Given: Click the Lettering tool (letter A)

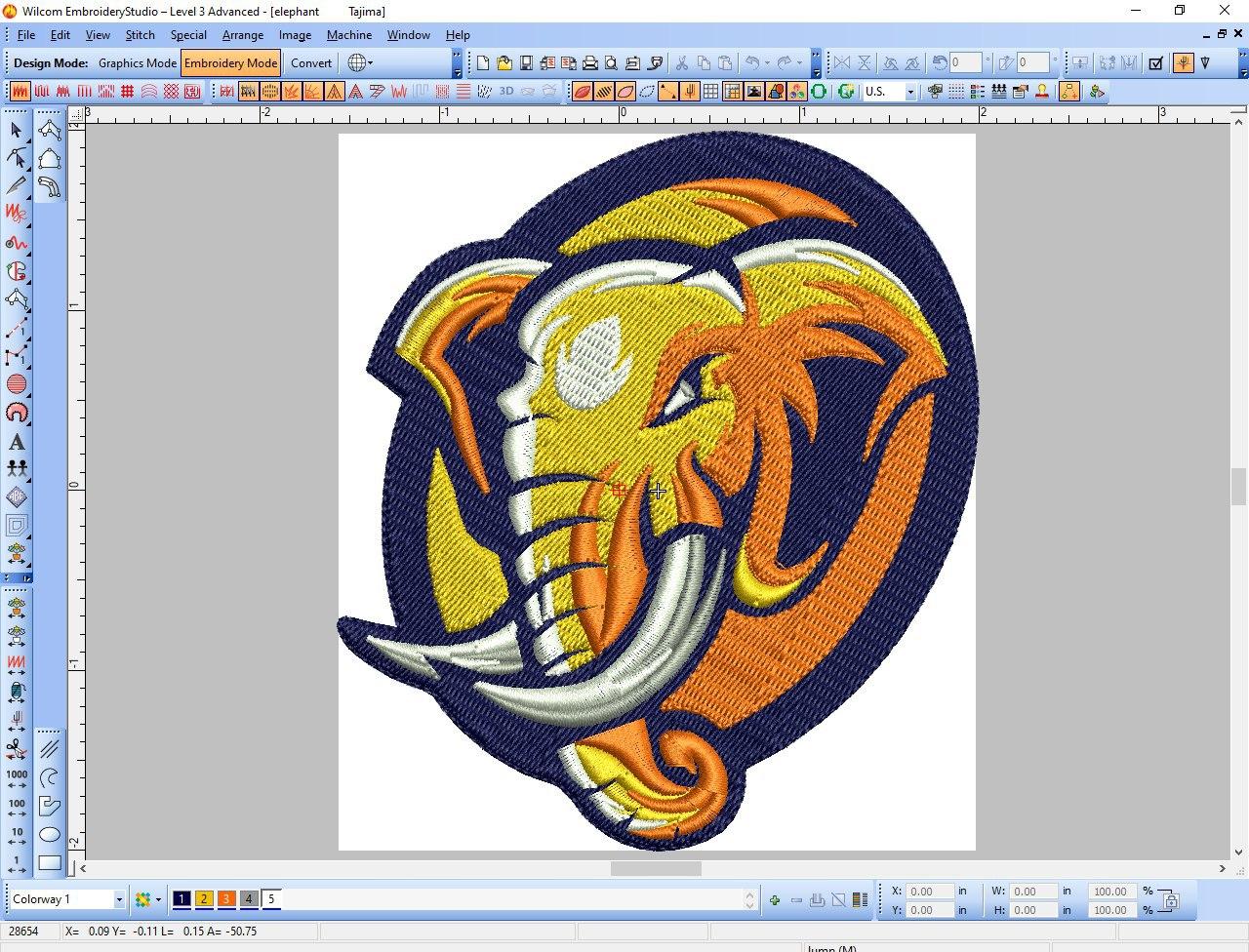Looking at the screenshot, I should click(17, 442).
